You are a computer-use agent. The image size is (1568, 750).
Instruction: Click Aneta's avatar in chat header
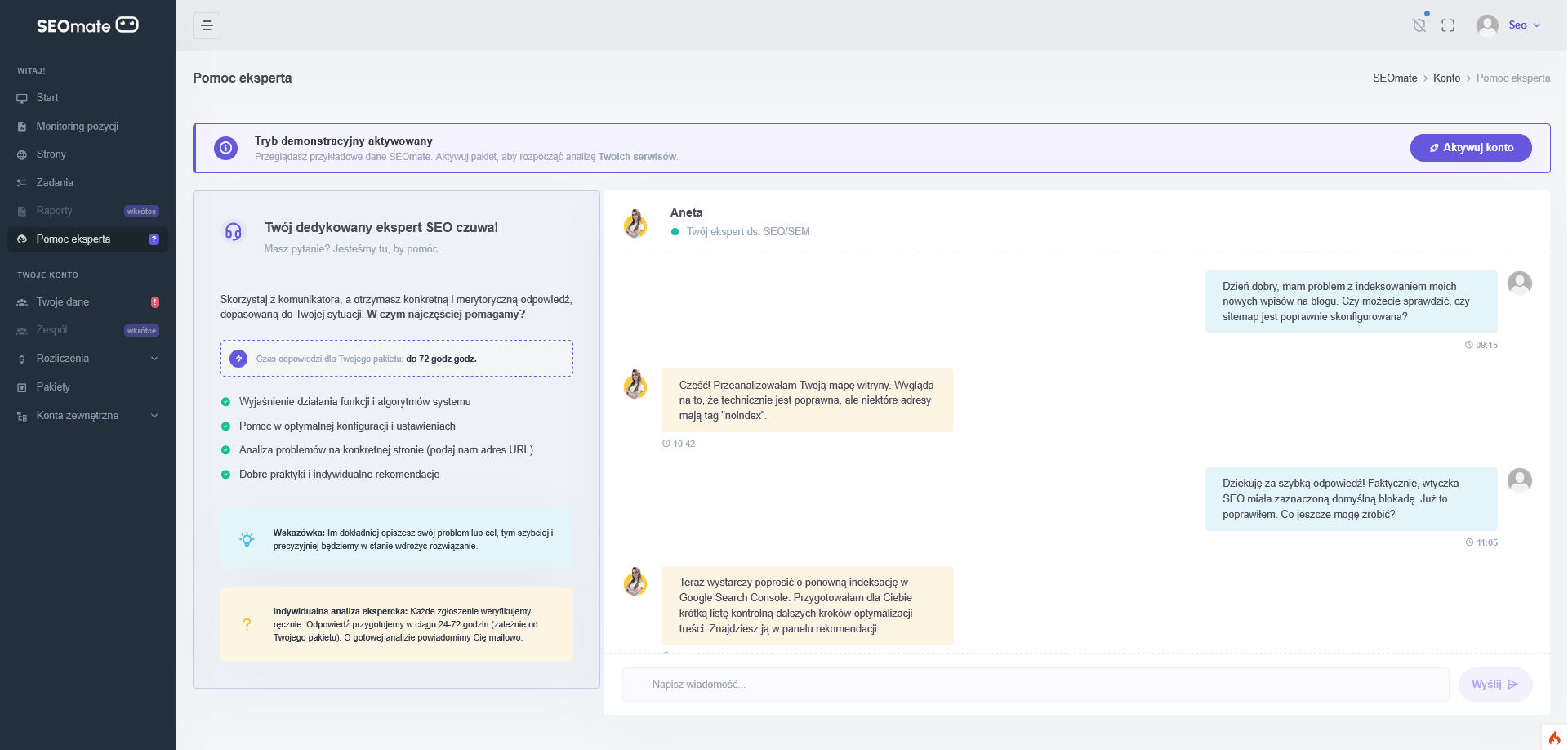635,223
